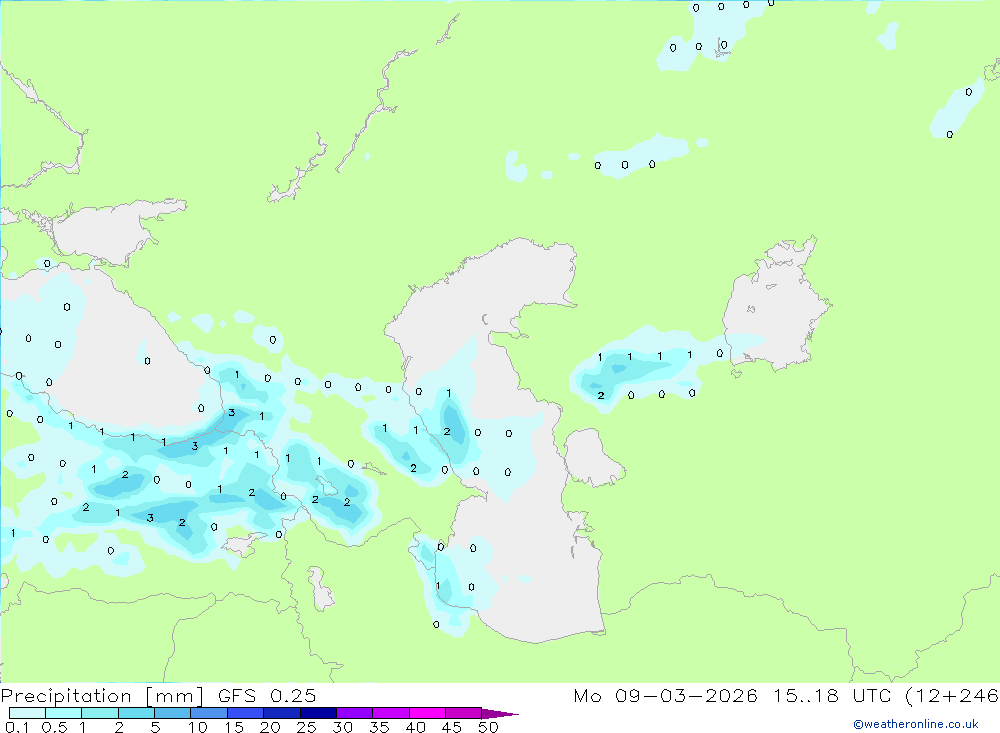Click the legend swatch between 25 and 30
1000x733 pixels.
click(318, 713)
